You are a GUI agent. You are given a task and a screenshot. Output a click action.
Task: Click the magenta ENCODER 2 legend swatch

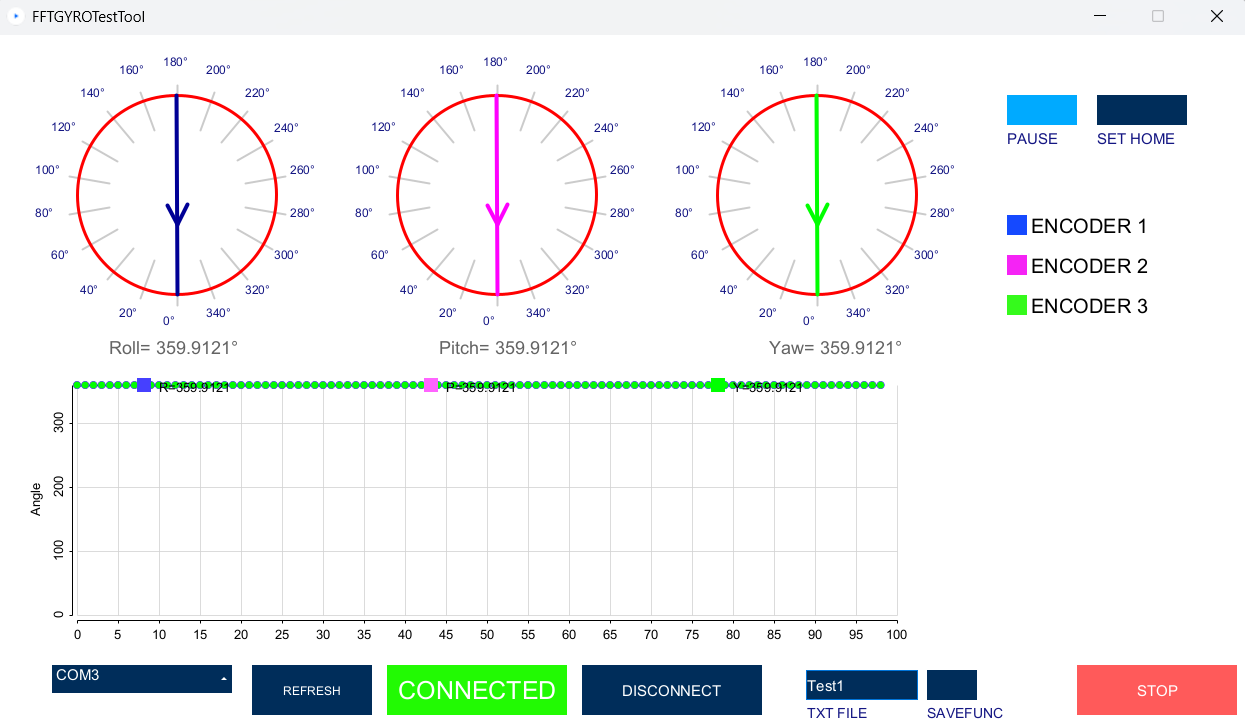[x=1016, y=266]
